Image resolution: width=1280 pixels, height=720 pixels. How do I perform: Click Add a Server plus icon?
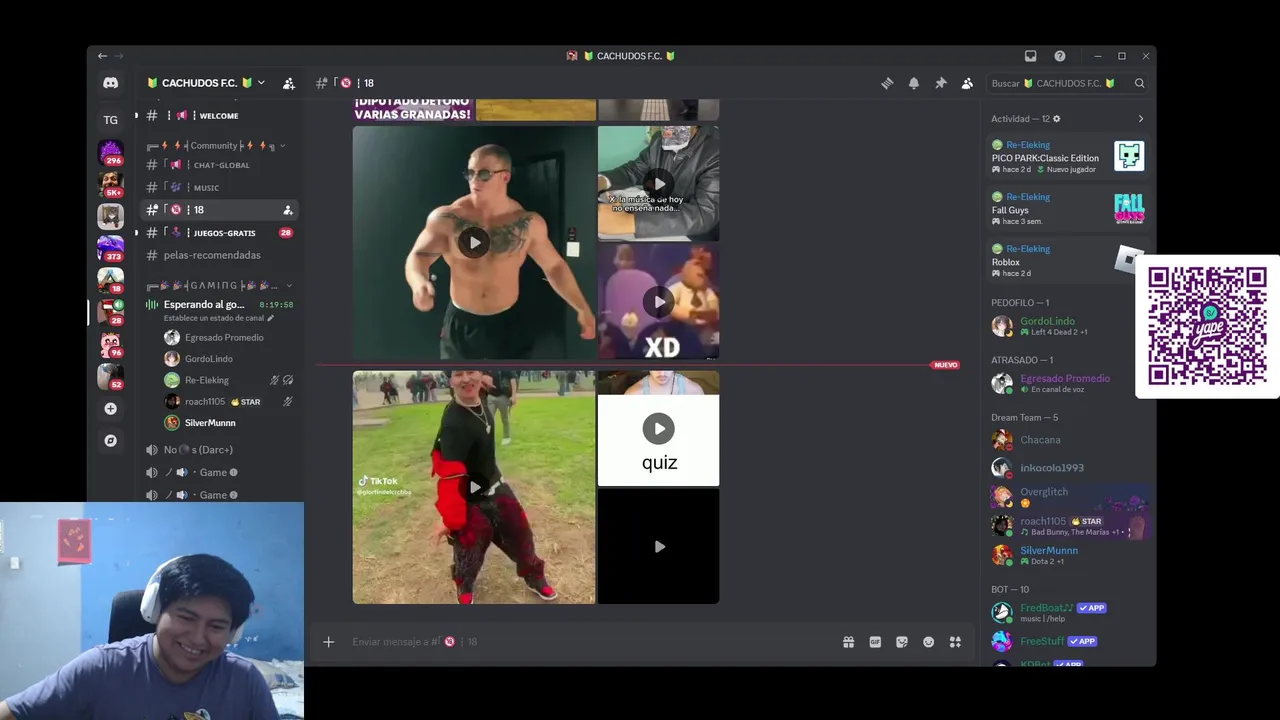[x=110, y=409]
